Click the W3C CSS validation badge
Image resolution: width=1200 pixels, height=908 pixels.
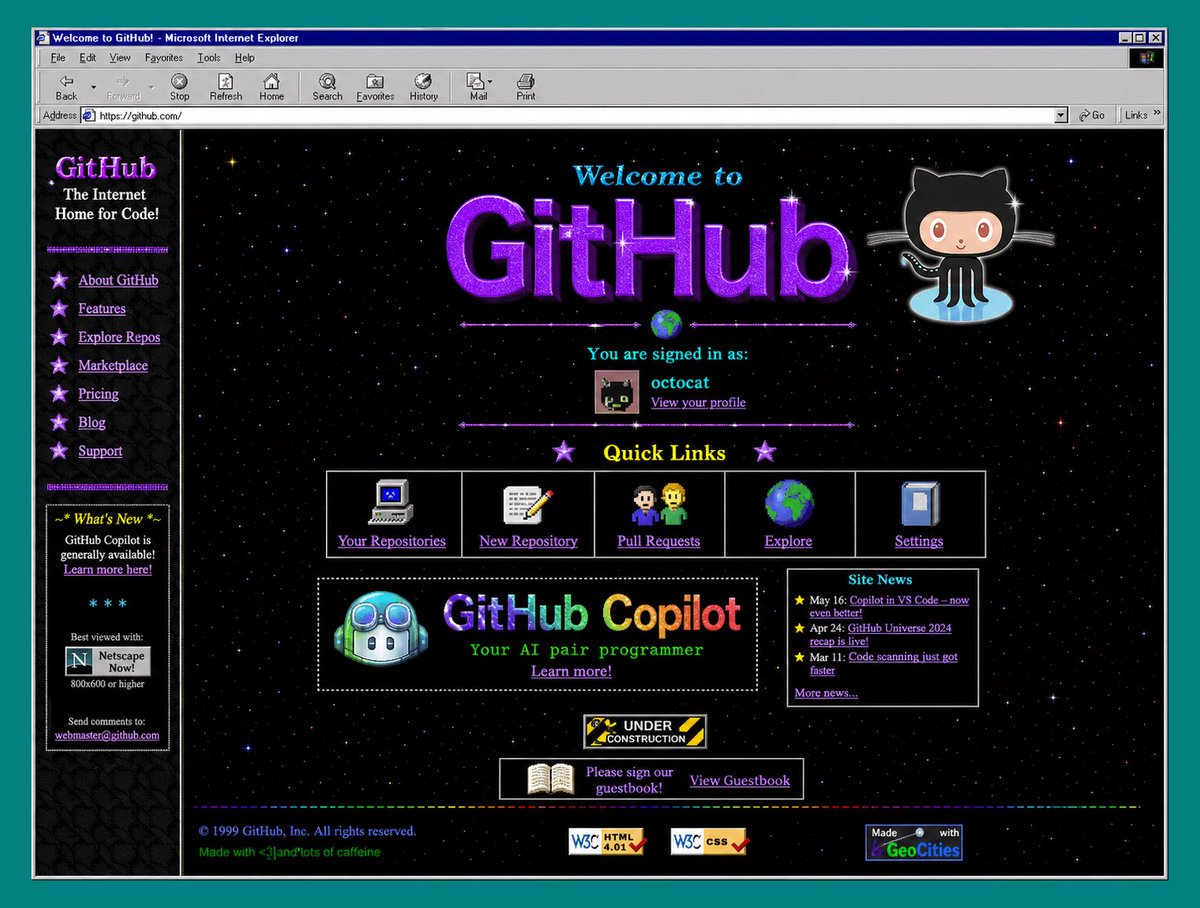[709, 842]
